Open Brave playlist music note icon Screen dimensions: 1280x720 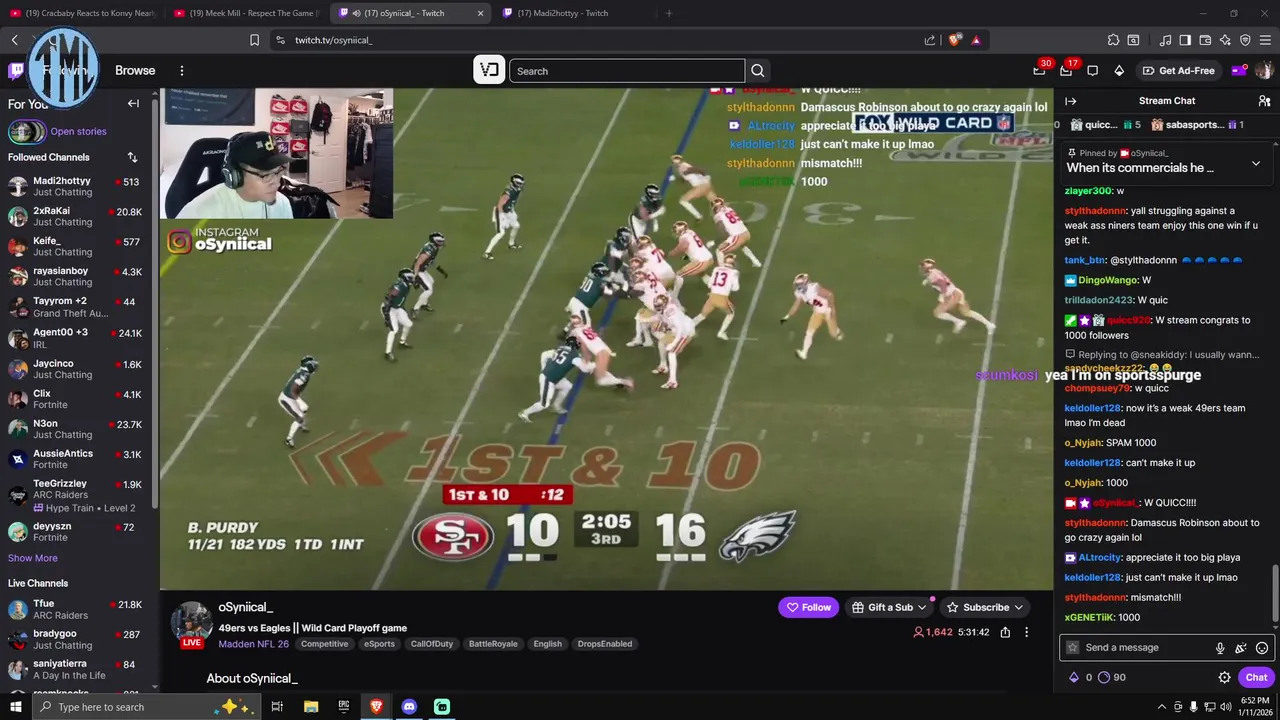1165,40
